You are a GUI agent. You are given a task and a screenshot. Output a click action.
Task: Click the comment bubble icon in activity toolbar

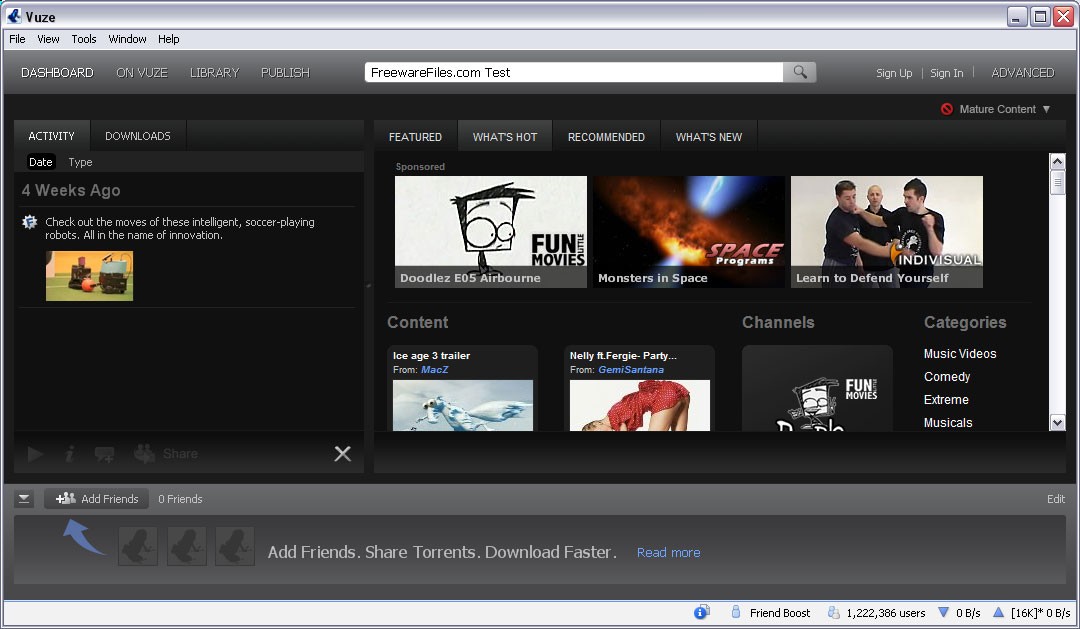pyautogui.click(x=105, y=454)
